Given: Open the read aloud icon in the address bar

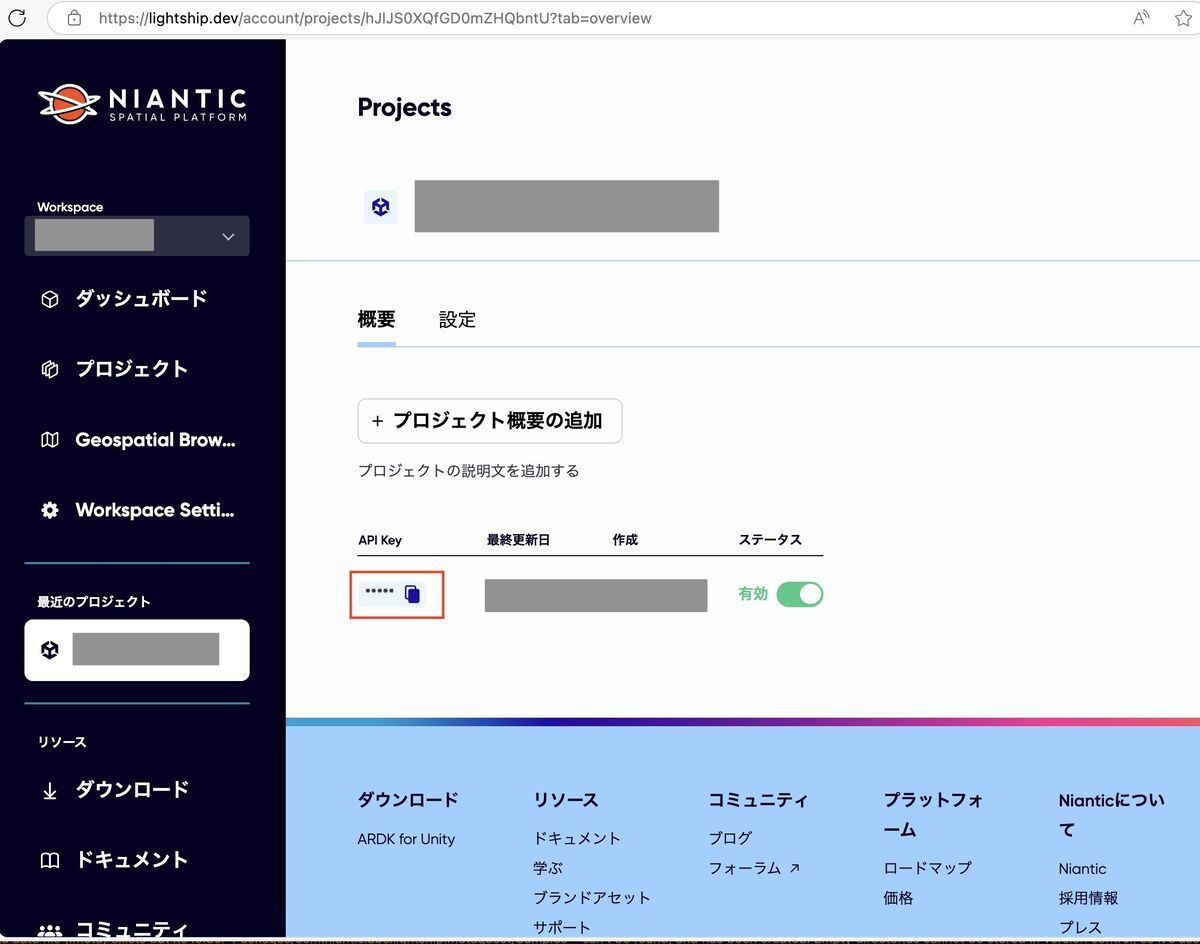Looking at the screenshot, I should (1141, 18).
